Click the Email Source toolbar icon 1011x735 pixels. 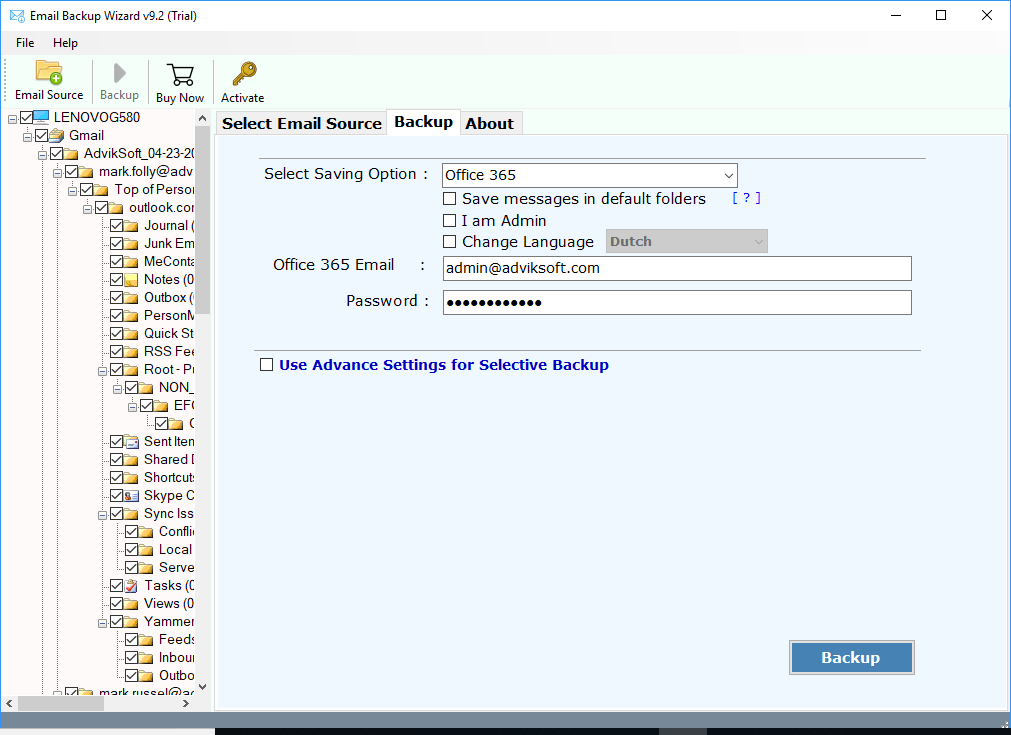click(x=49, y=72)
